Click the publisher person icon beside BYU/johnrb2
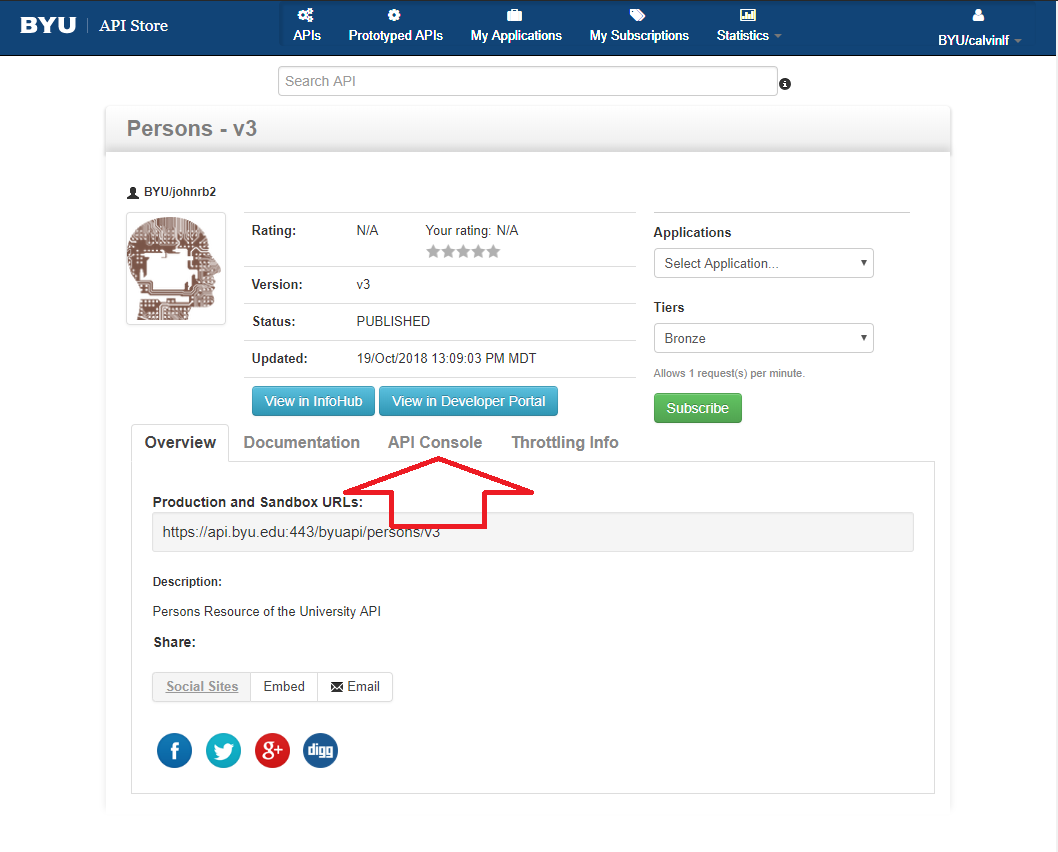 point(133,193)
